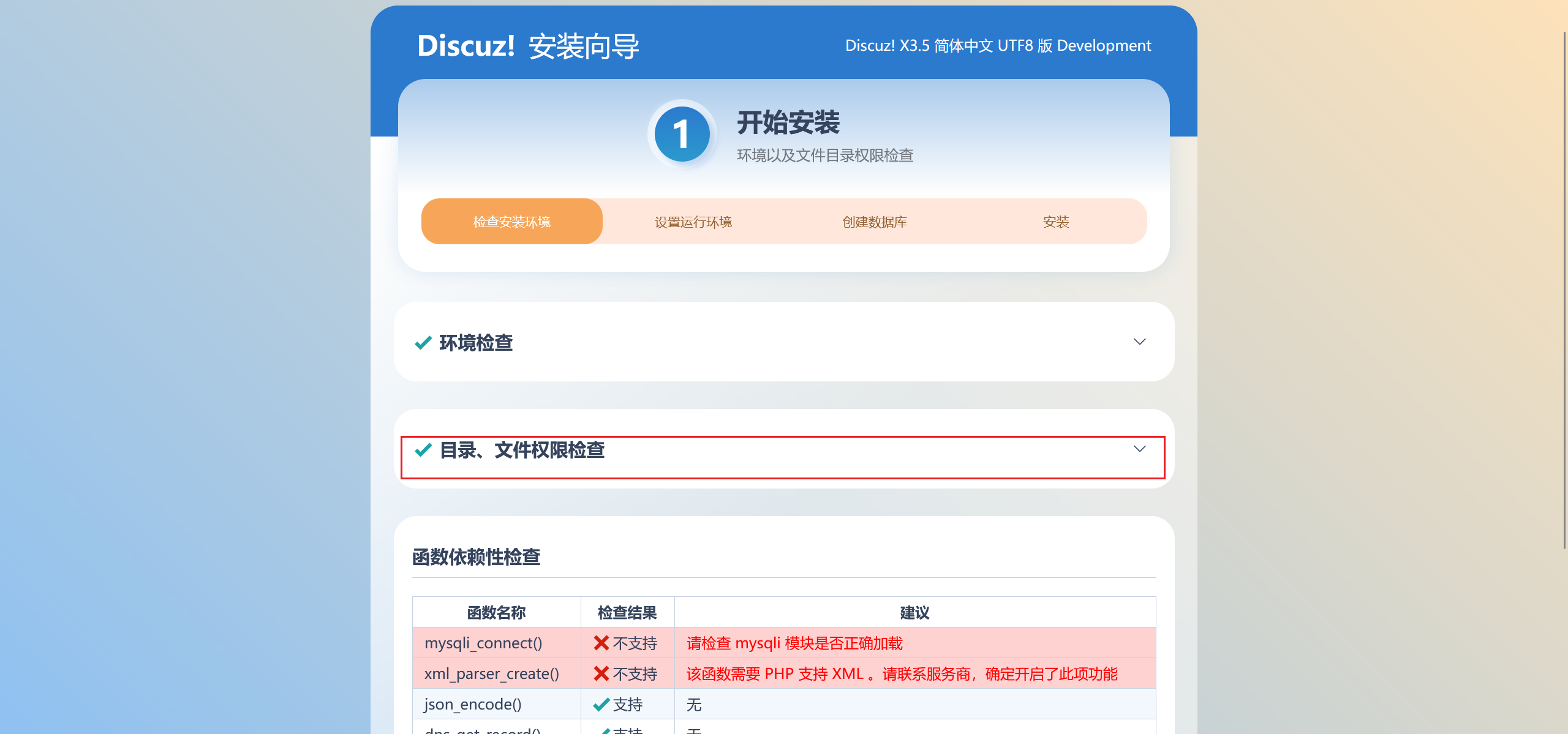Expand 环境检查 section with chevron arrow
1568x734 pixels.
(x=1139, y=342)
